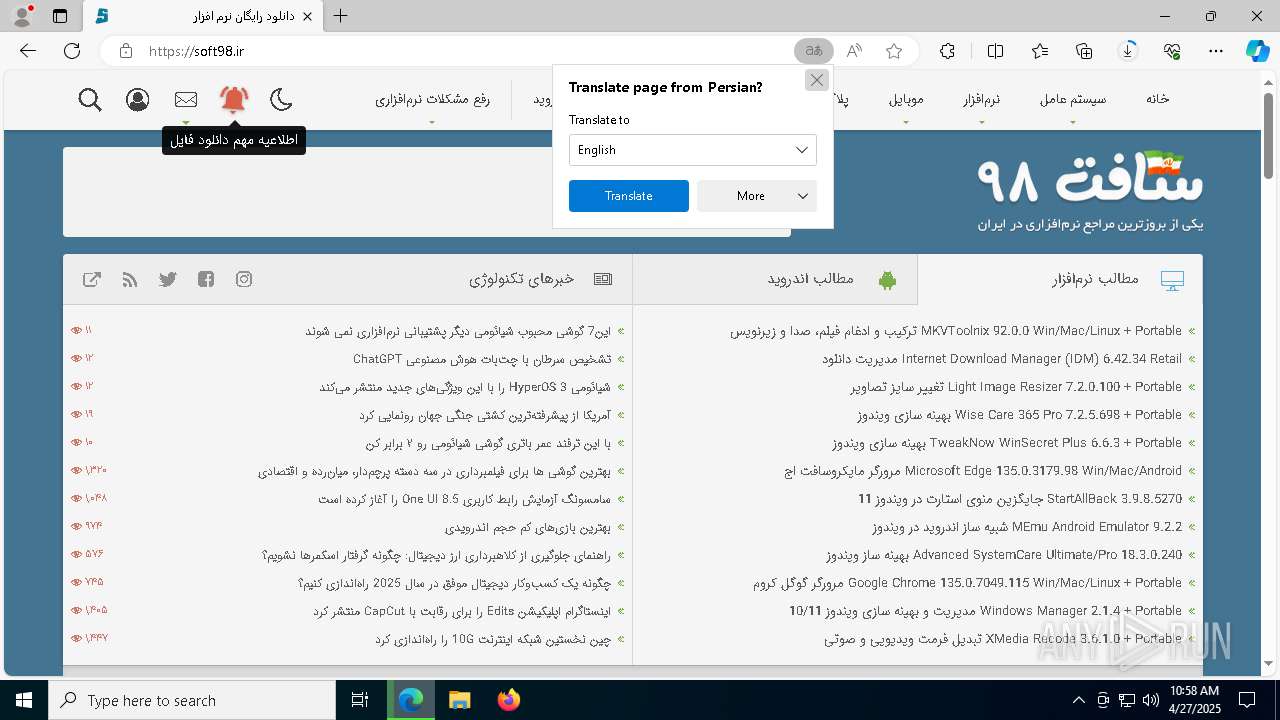
Task: Open One UI 8.5 news link
Action: pyautogui.click(x=465, y=499)
